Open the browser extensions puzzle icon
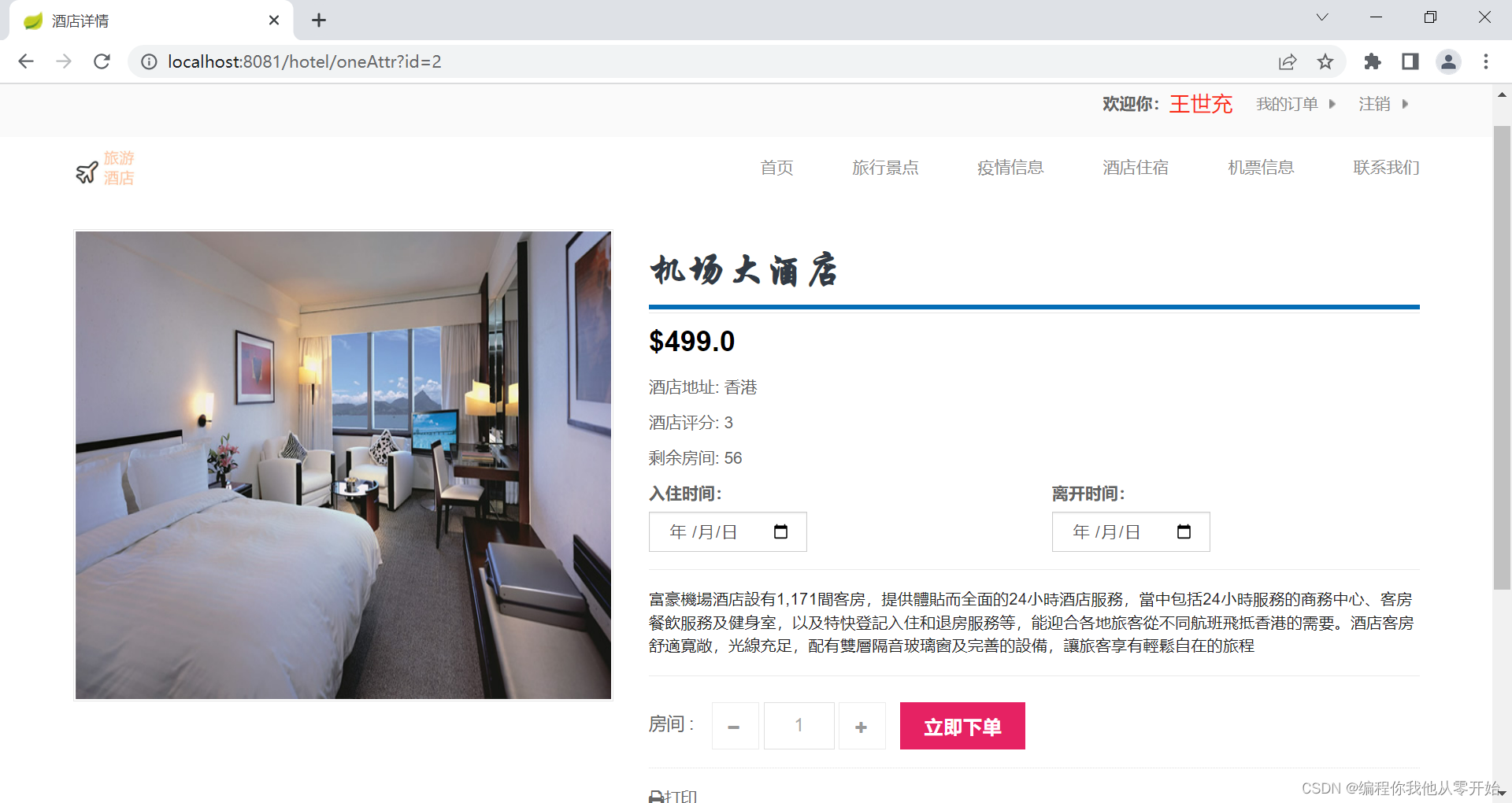Screen dimensions: 1512x803 click(1372, 61)
